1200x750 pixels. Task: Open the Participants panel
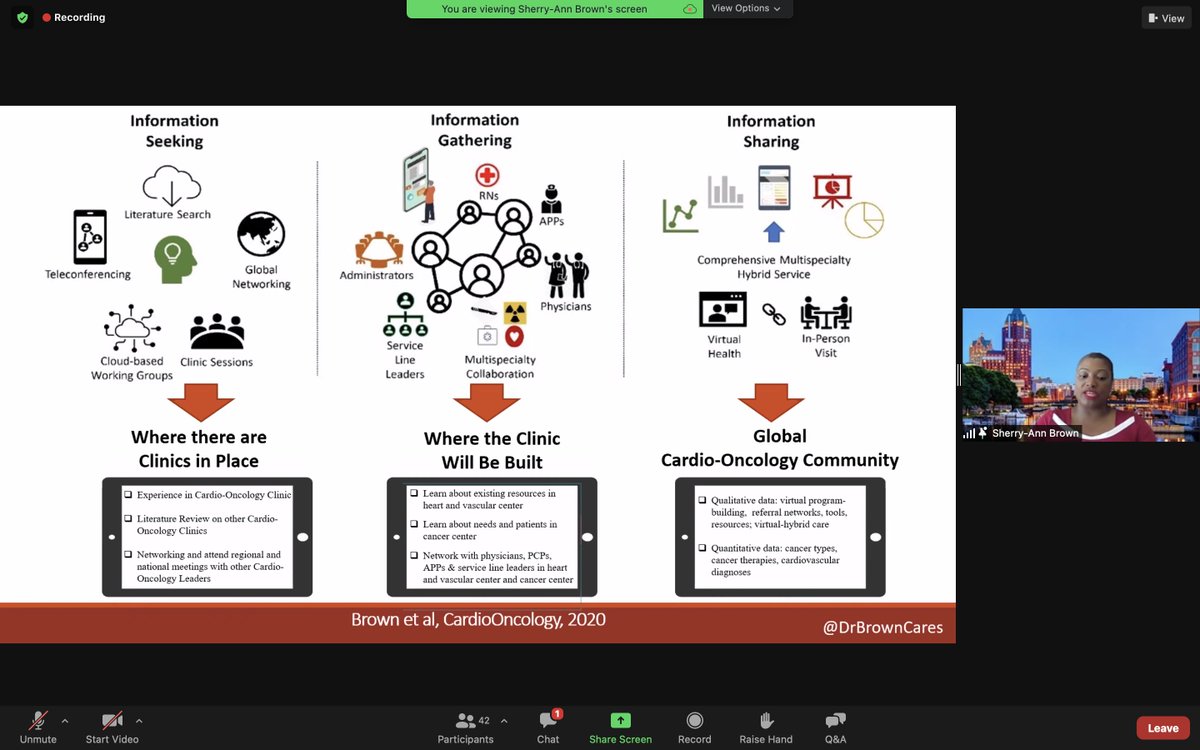pos(466,727)
